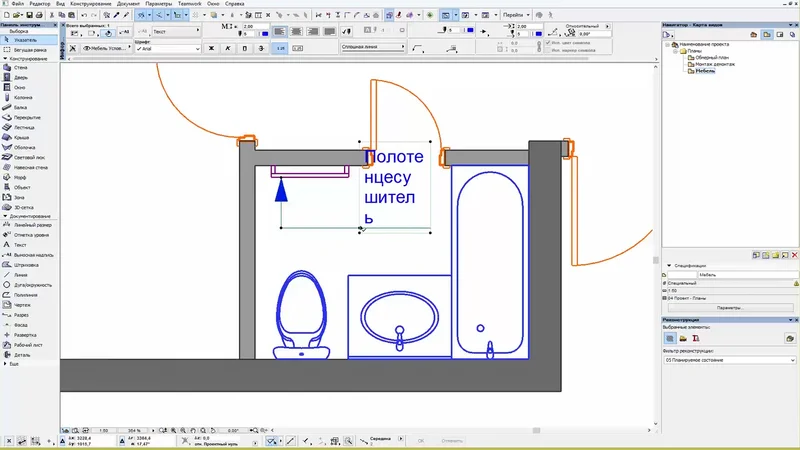This screenshot has height=450, width=800.
Task: Click the Планы folder in the Navigator
Action: coord(694,51)
